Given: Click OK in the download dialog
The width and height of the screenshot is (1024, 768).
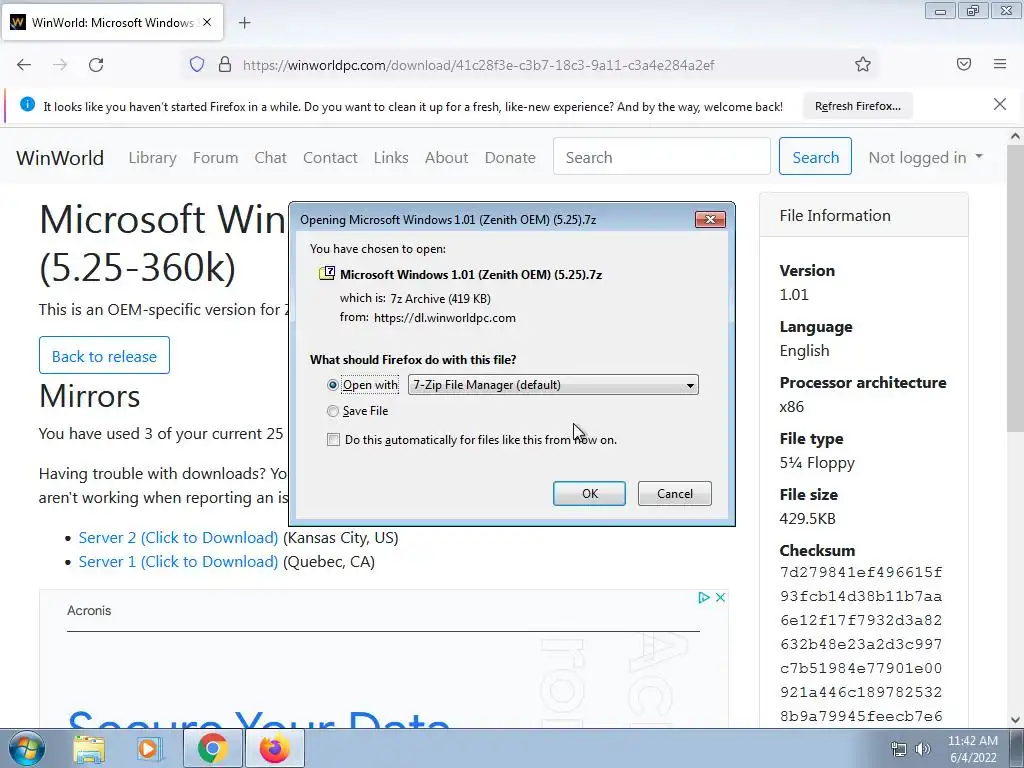Looking at the screenshot, I should (589, 494).
